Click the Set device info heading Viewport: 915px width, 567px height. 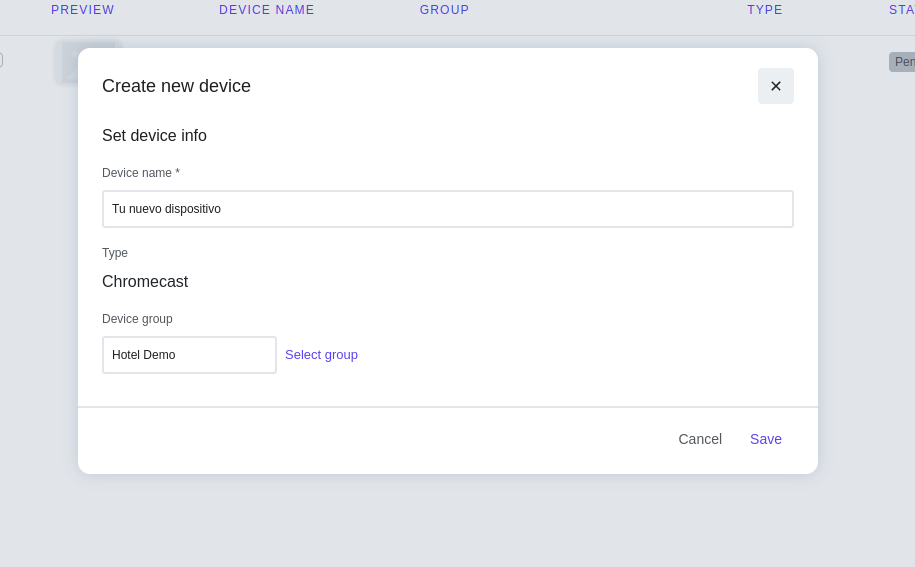[154, 136]
